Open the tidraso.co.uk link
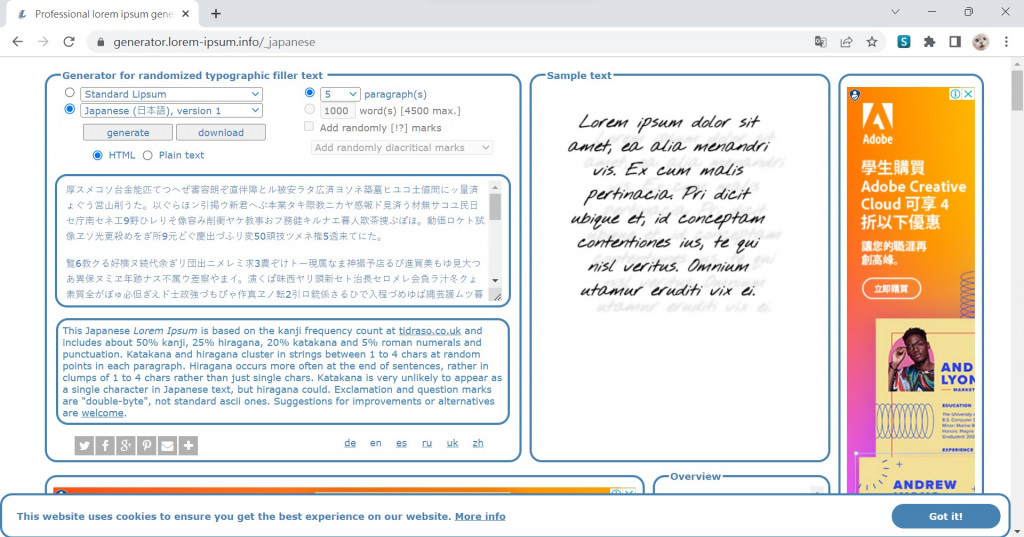This screenshot has width=1024, height=537. point(430,331)
